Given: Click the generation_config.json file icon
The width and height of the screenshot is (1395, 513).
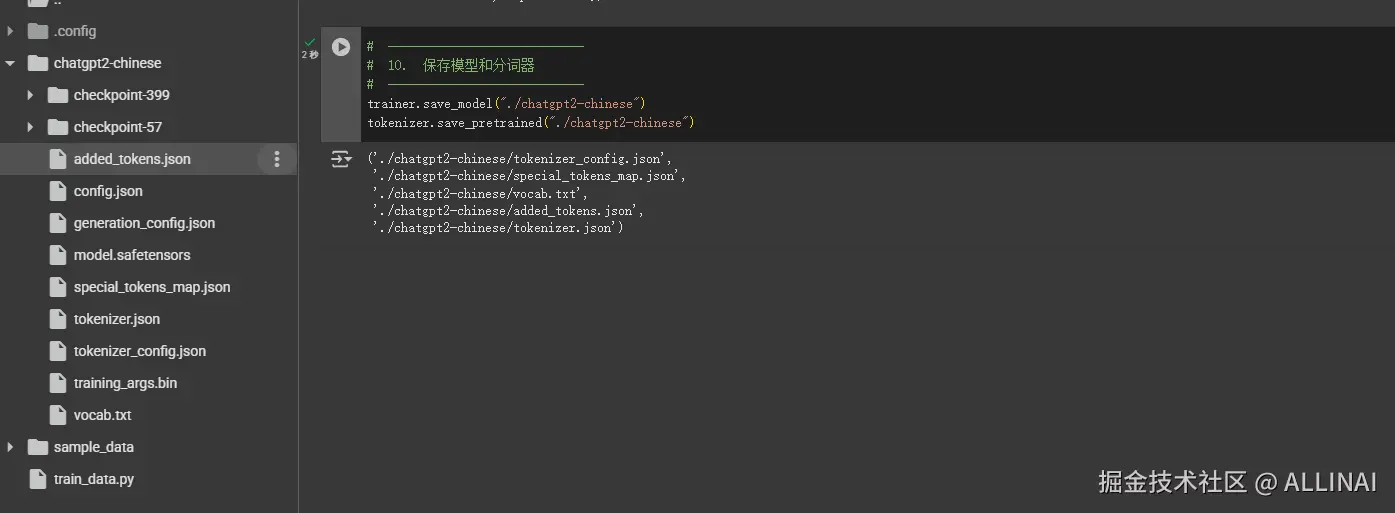Looking at the screenshot, I should coord(57,223).
